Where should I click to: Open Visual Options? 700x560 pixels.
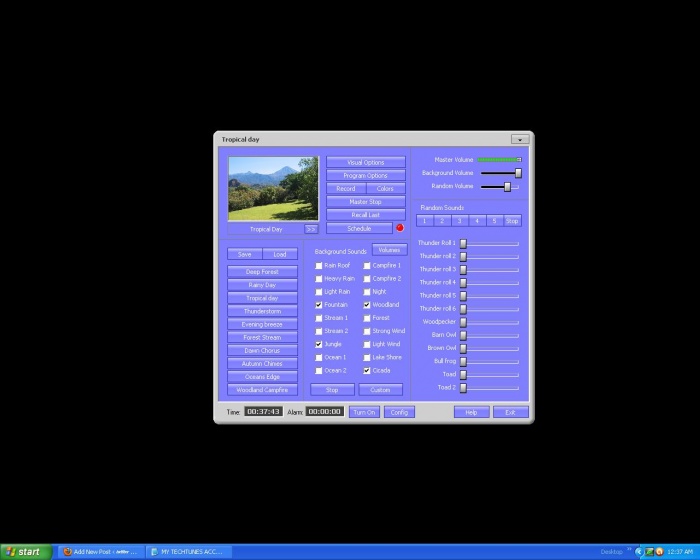(x=366, y=162)
